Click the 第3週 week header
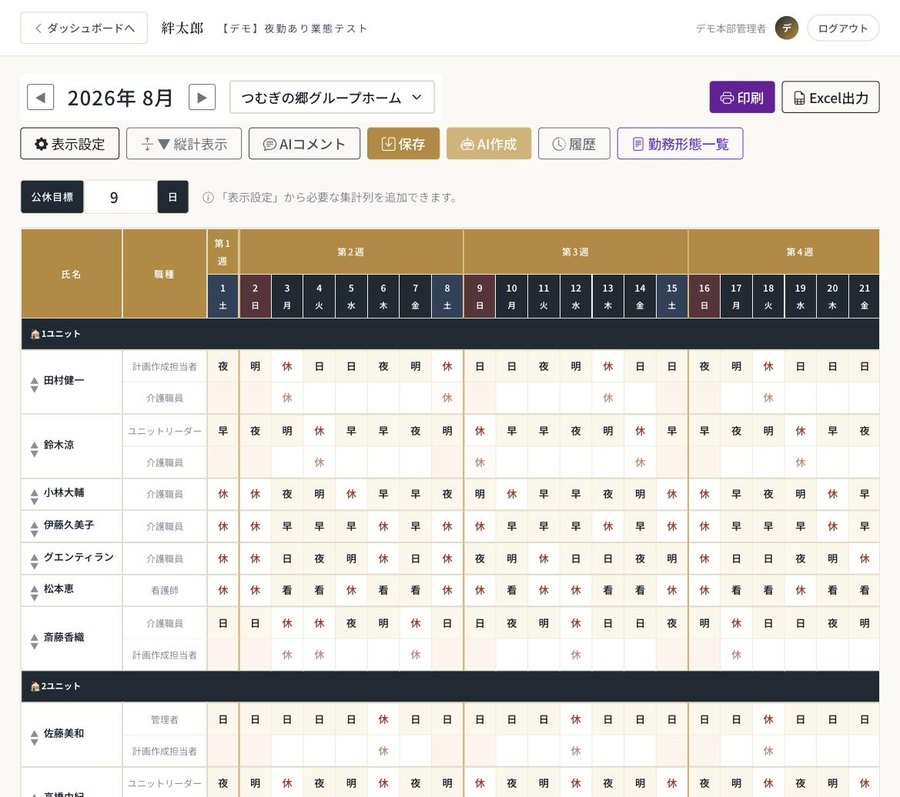900x797 pixels. pyautogui.click(x=575, y=251)
